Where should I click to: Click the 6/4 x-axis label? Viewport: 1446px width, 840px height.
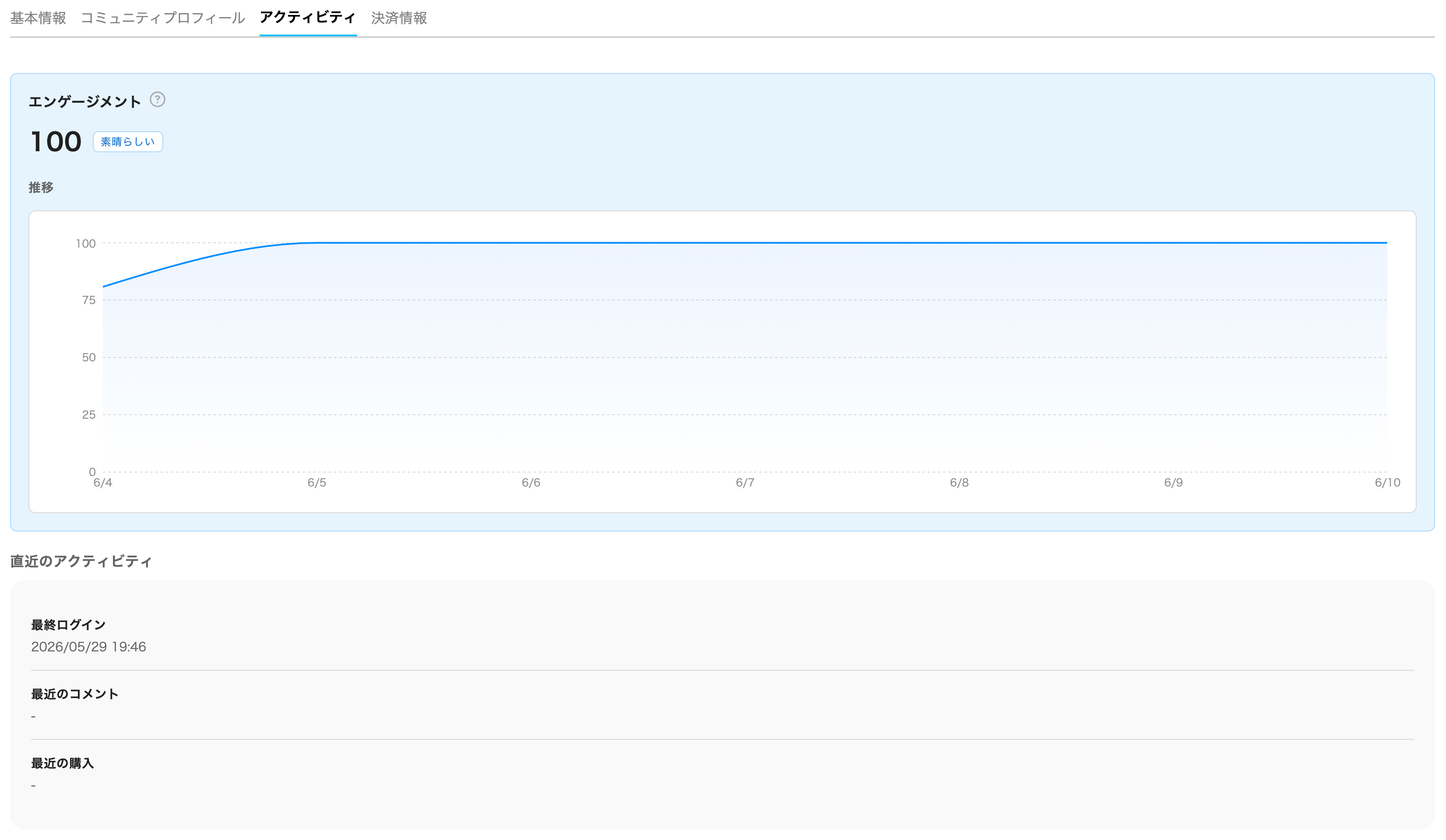coord(103,483)
